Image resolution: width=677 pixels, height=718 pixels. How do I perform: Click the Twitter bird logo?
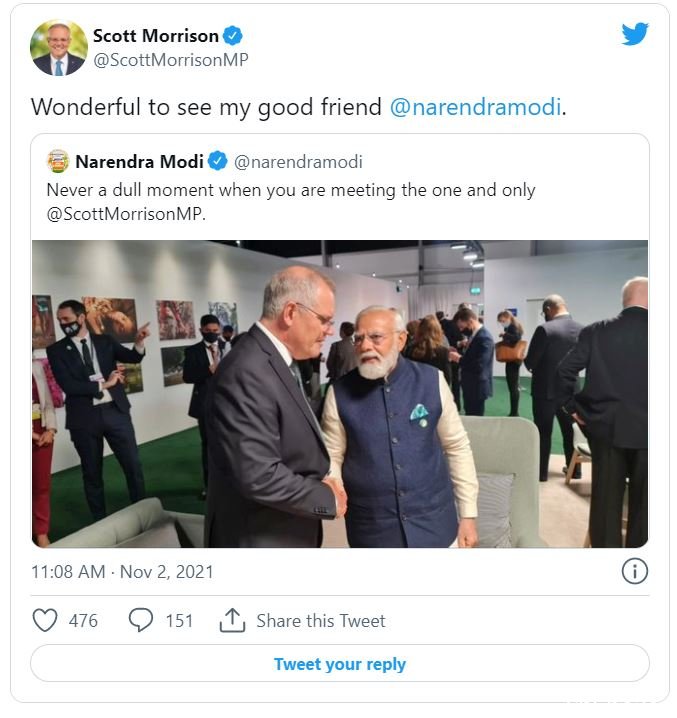coord(635,34)
